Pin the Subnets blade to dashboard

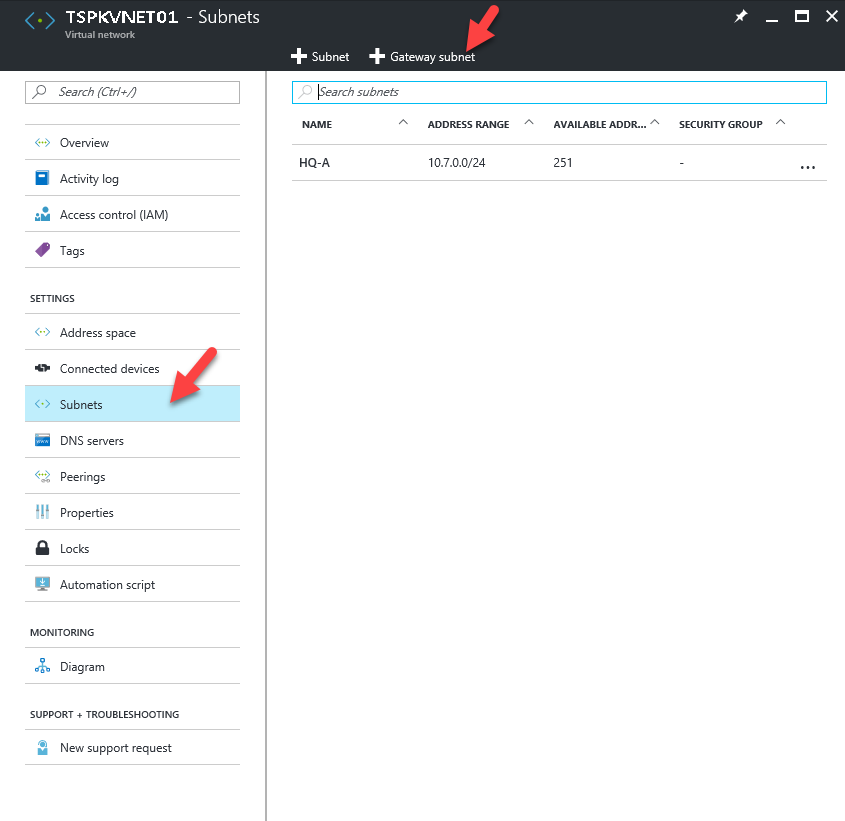click(741, 17)
